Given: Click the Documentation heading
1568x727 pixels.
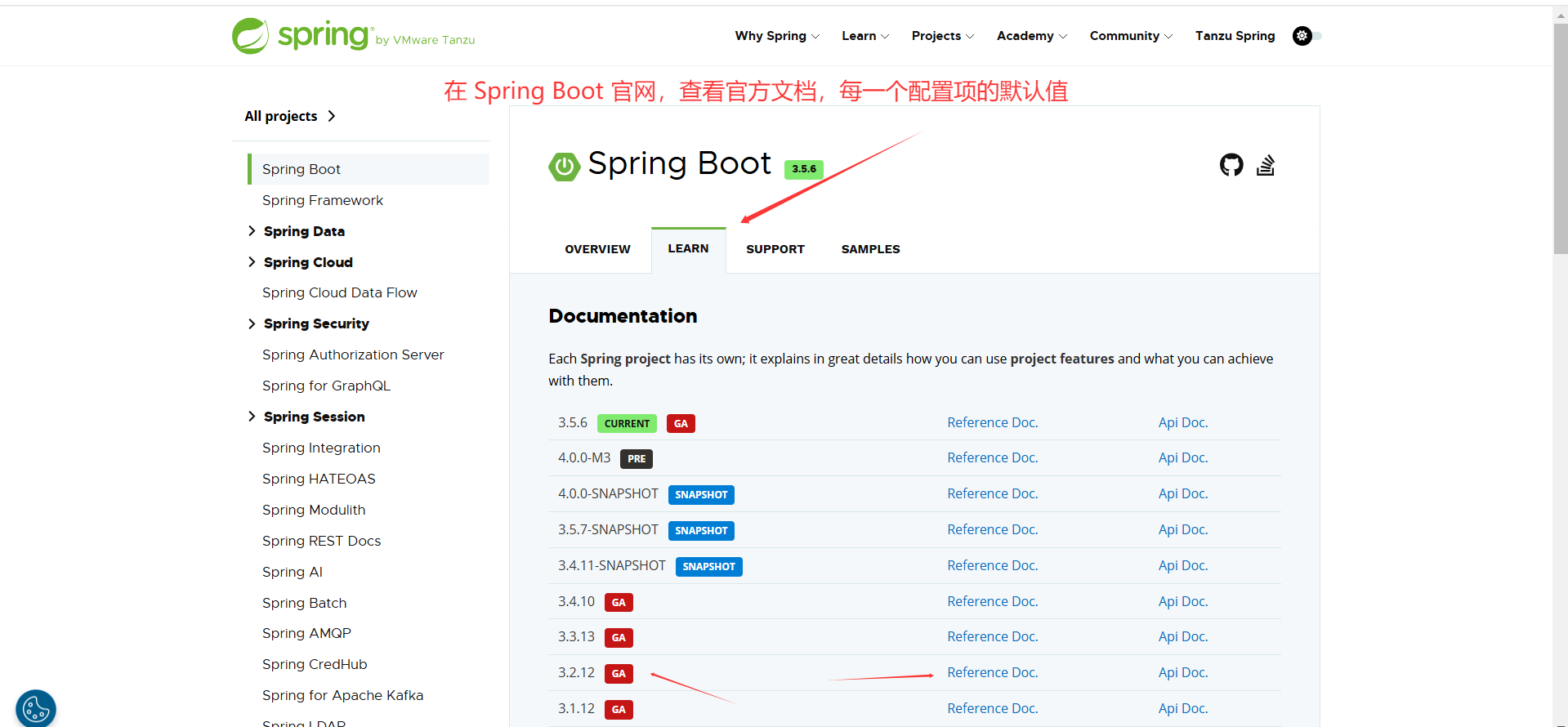Looking at the screenshot, I should coord(623,316).
